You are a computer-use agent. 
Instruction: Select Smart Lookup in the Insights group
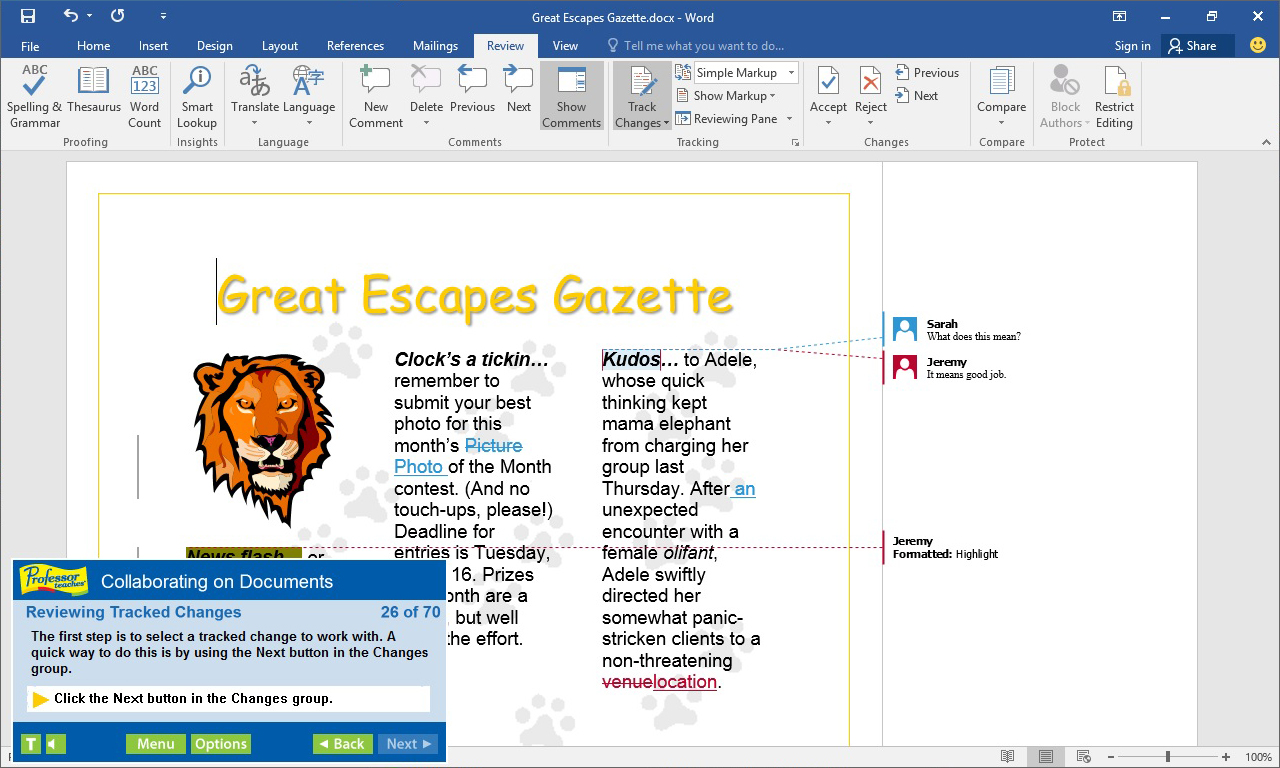pyautogui.click(x=197, y=95)
